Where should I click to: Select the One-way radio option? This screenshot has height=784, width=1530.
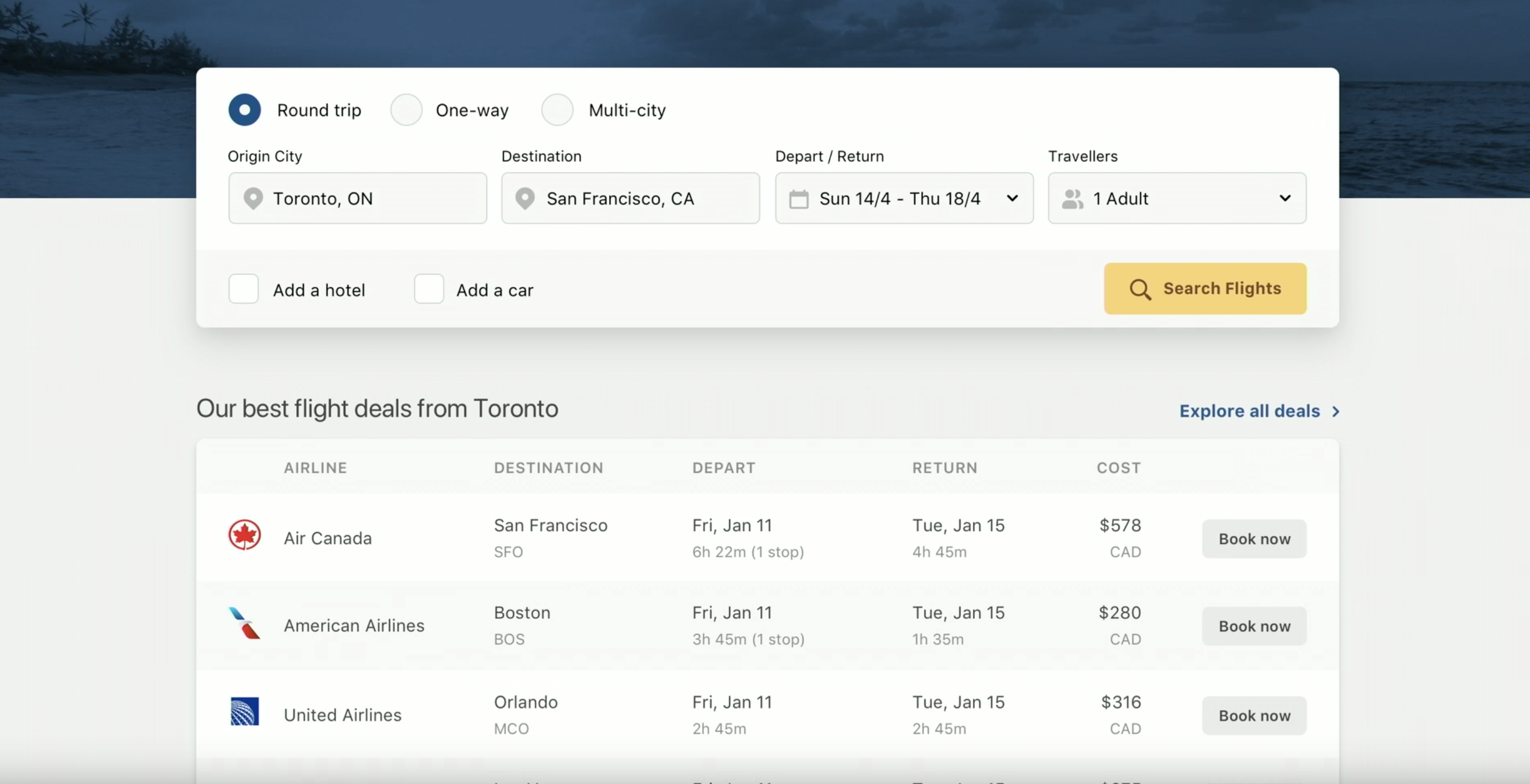coord(406,110)
